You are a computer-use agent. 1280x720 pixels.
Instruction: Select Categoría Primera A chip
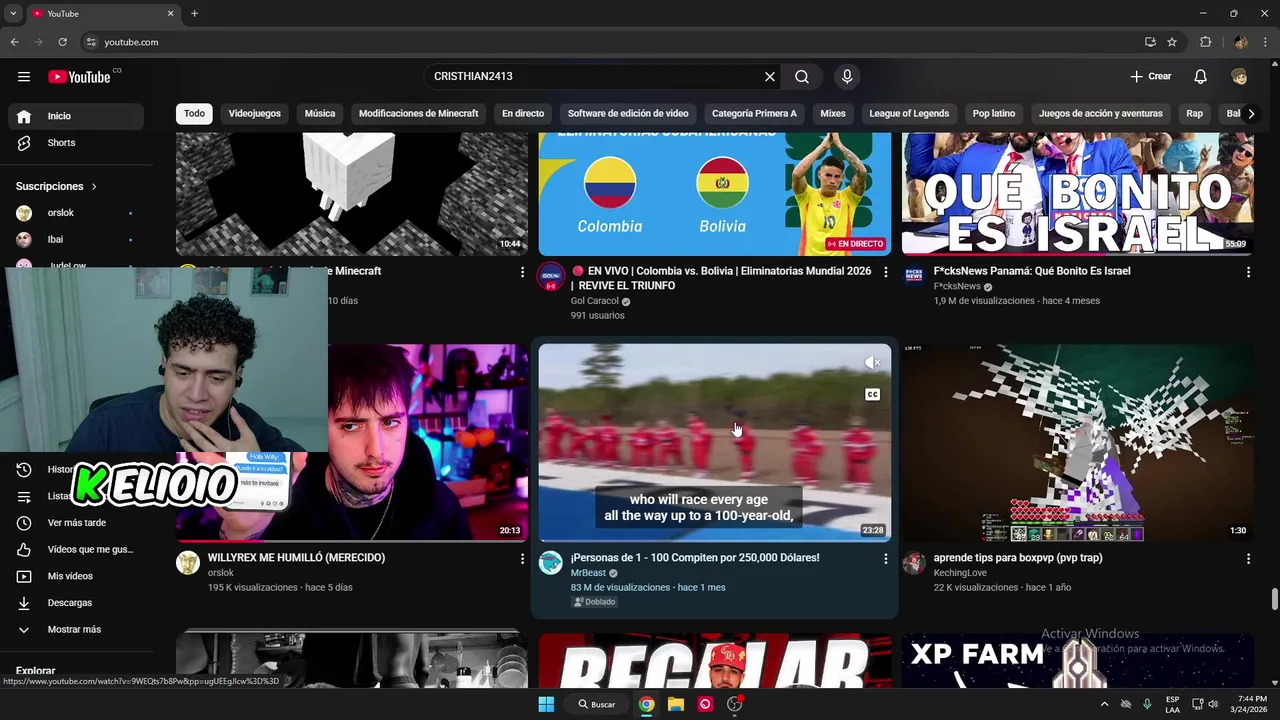coord(754,114)
